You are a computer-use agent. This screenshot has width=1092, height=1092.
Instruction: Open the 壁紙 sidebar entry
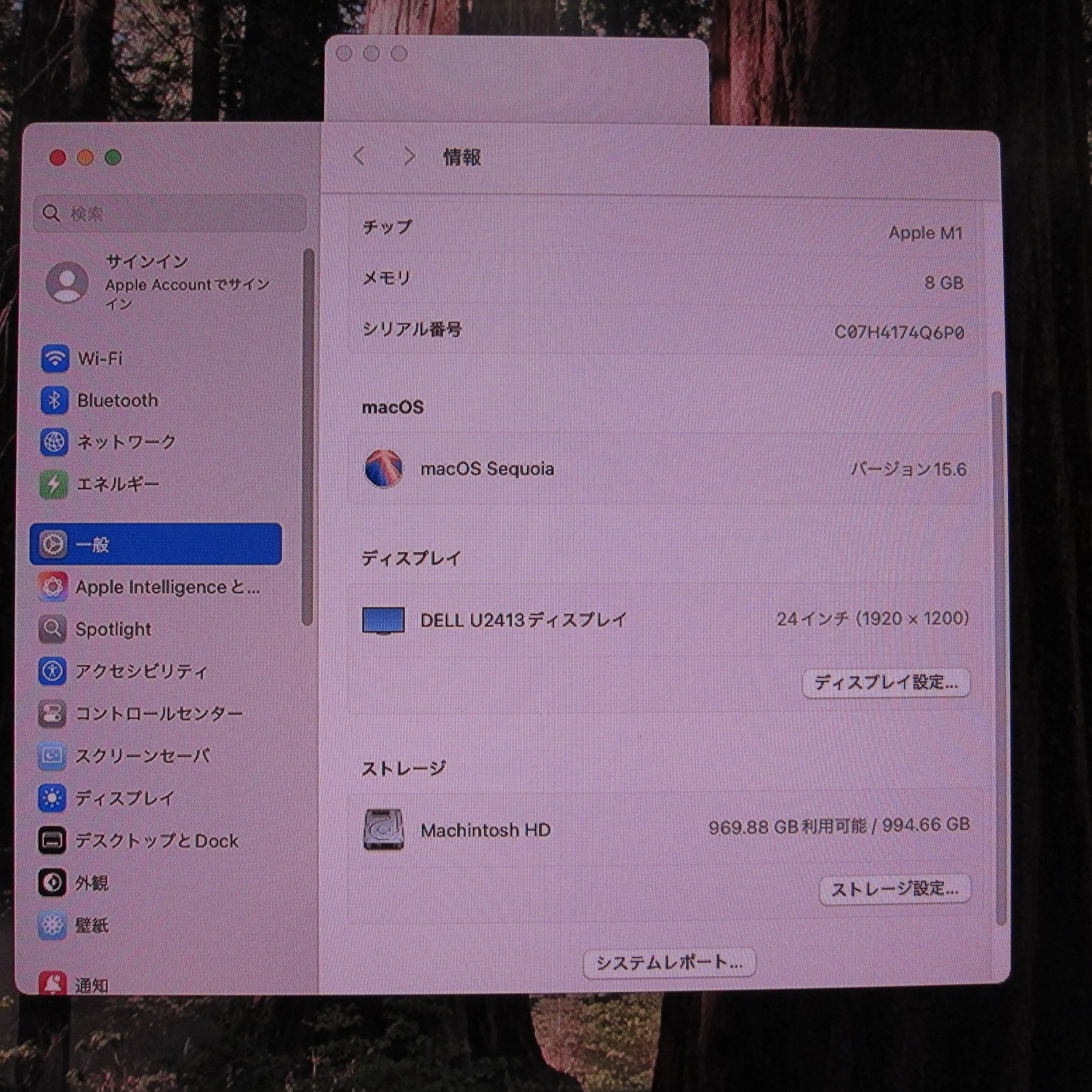click(91, 926)
